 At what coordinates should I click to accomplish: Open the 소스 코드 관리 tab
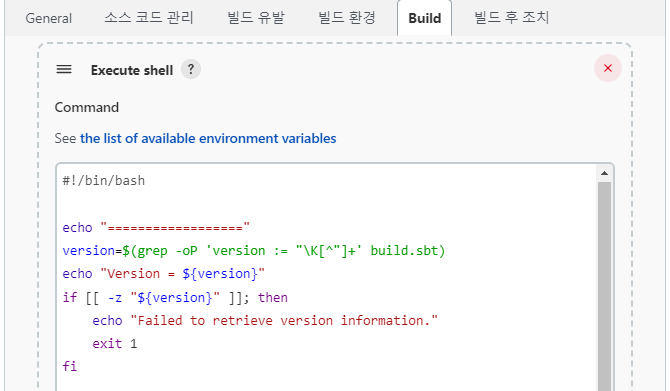(x=149, y=18)
